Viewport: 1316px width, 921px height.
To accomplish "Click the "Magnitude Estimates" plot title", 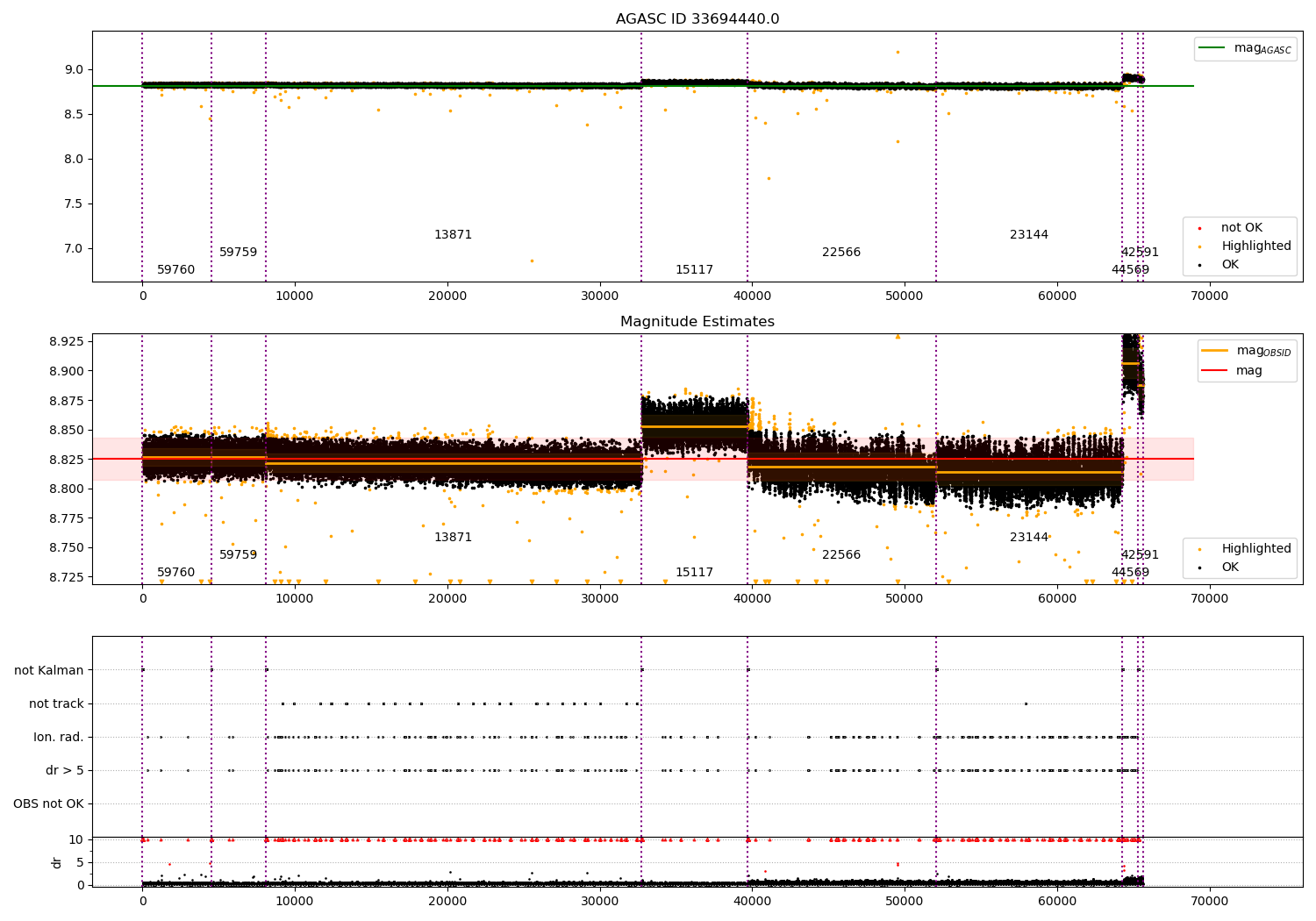I will (x=697, y=322).
